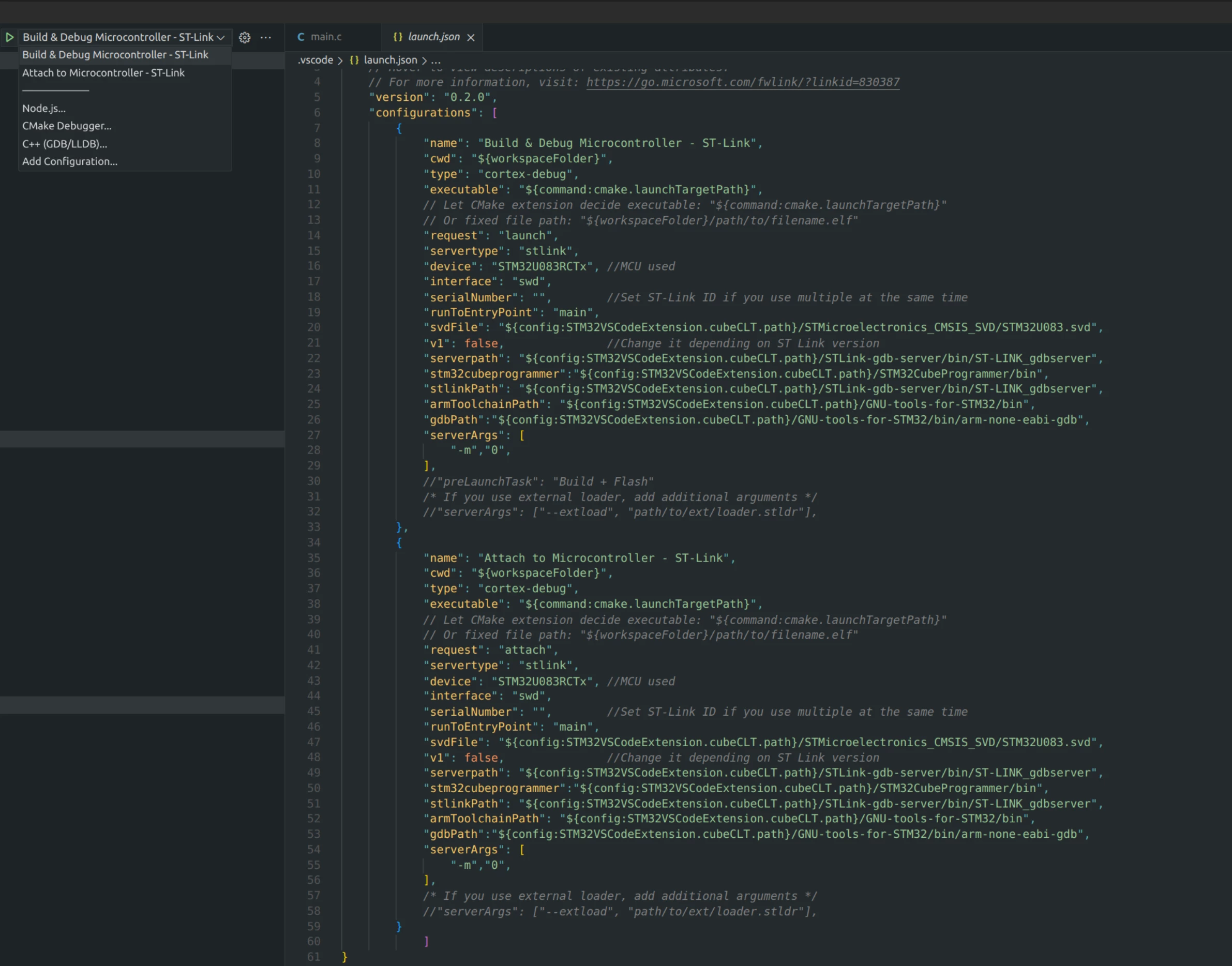
Task: Click the "serialNumber" key on line 45
Action: click(471, 712)
